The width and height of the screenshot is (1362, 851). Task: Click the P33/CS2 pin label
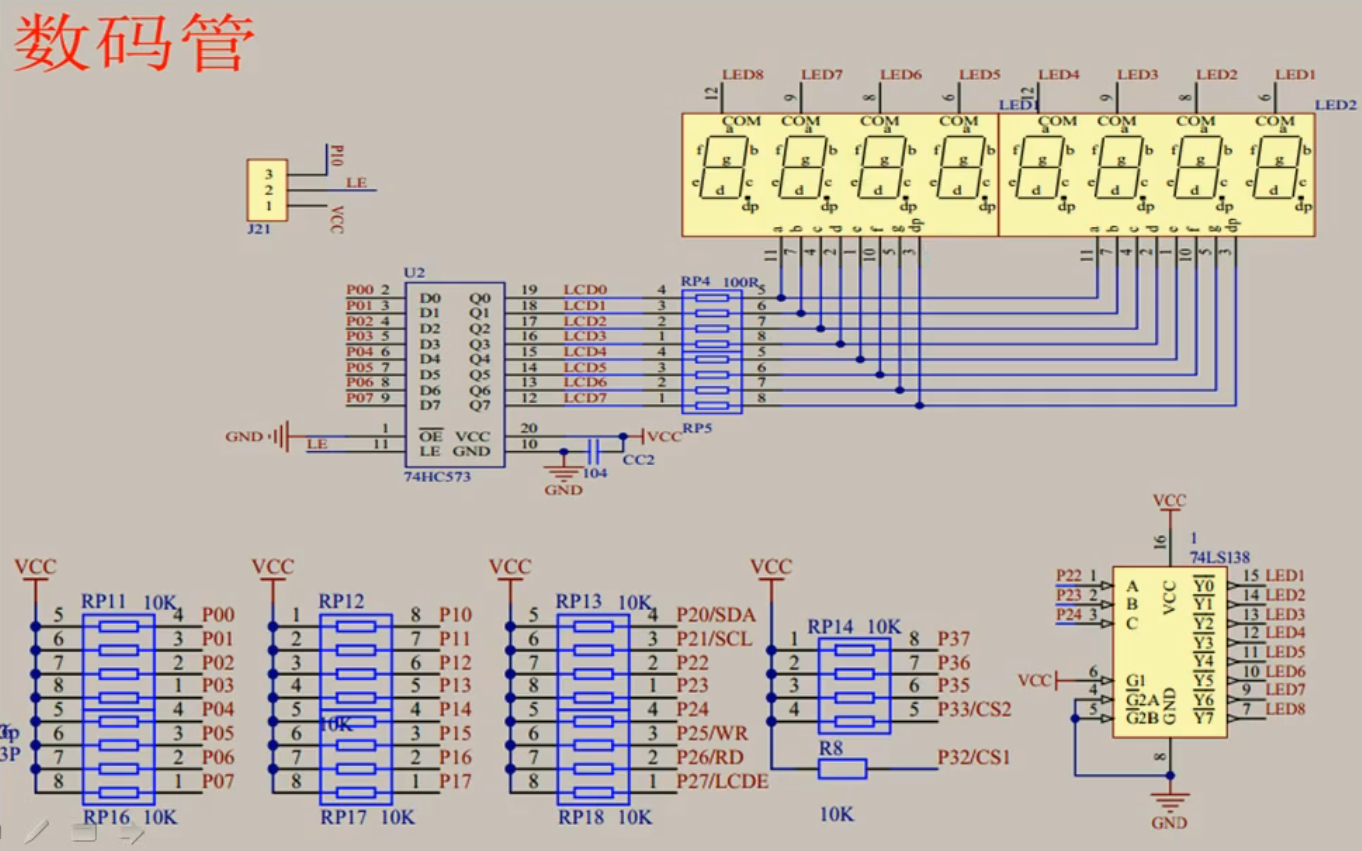tap(975, 709)
